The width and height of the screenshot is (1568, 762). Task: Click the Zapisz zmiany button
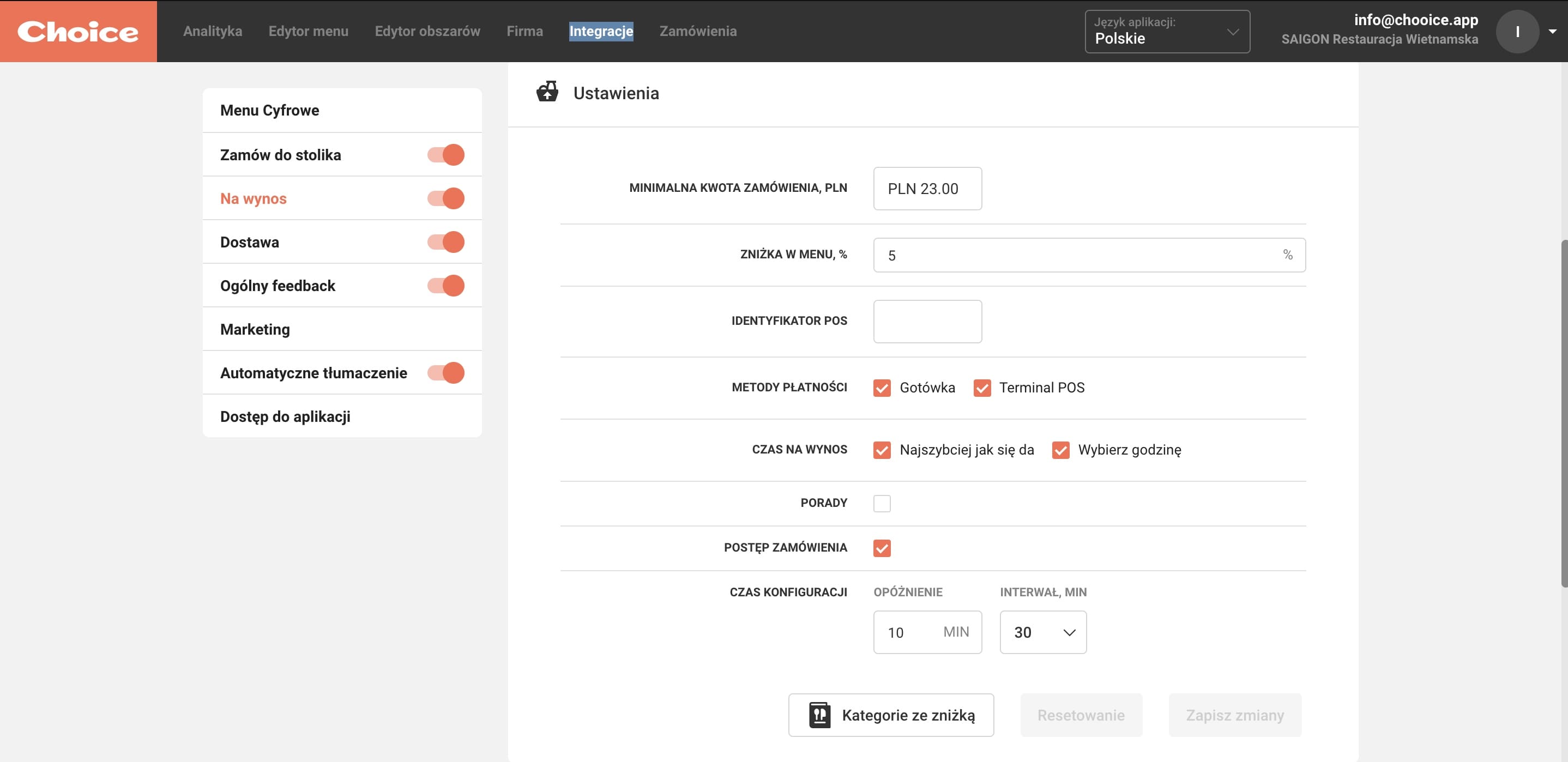[x=1234, y=715]
